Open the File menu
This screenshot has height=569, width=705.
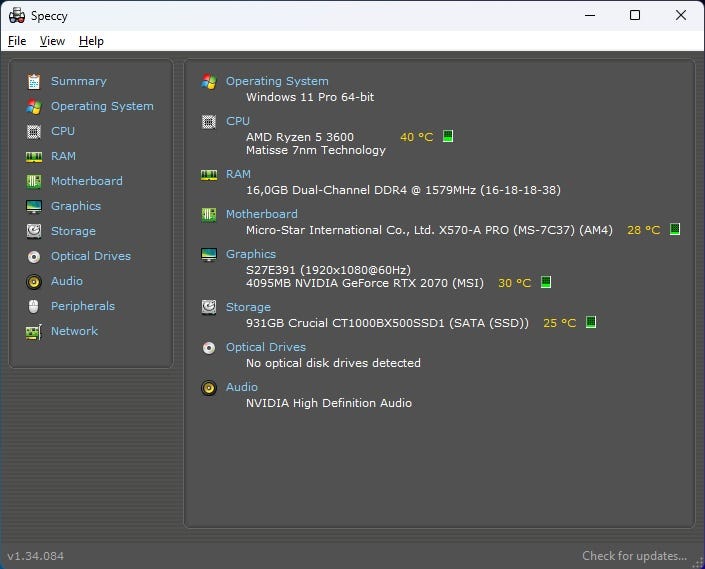(x=17, y=41)
